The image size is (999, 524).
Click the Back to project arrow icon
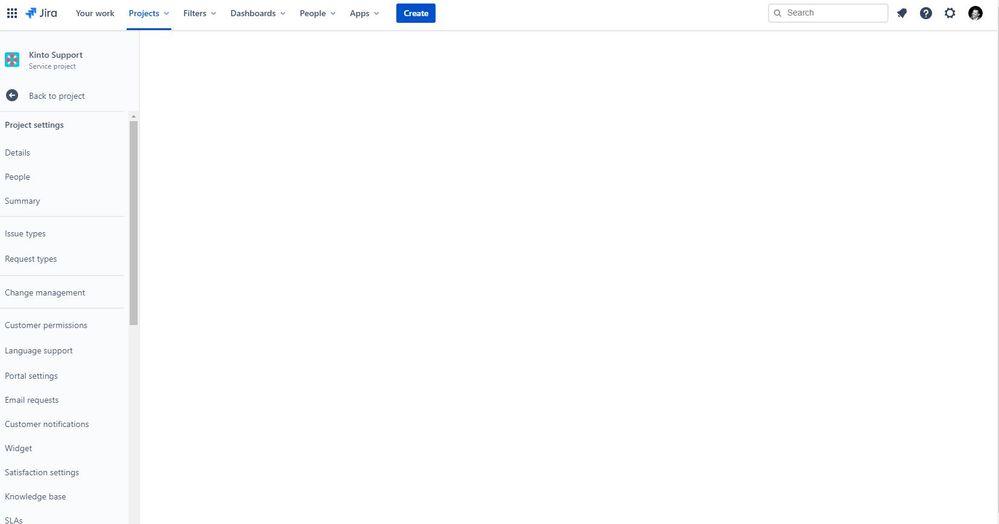click(12, 96)
